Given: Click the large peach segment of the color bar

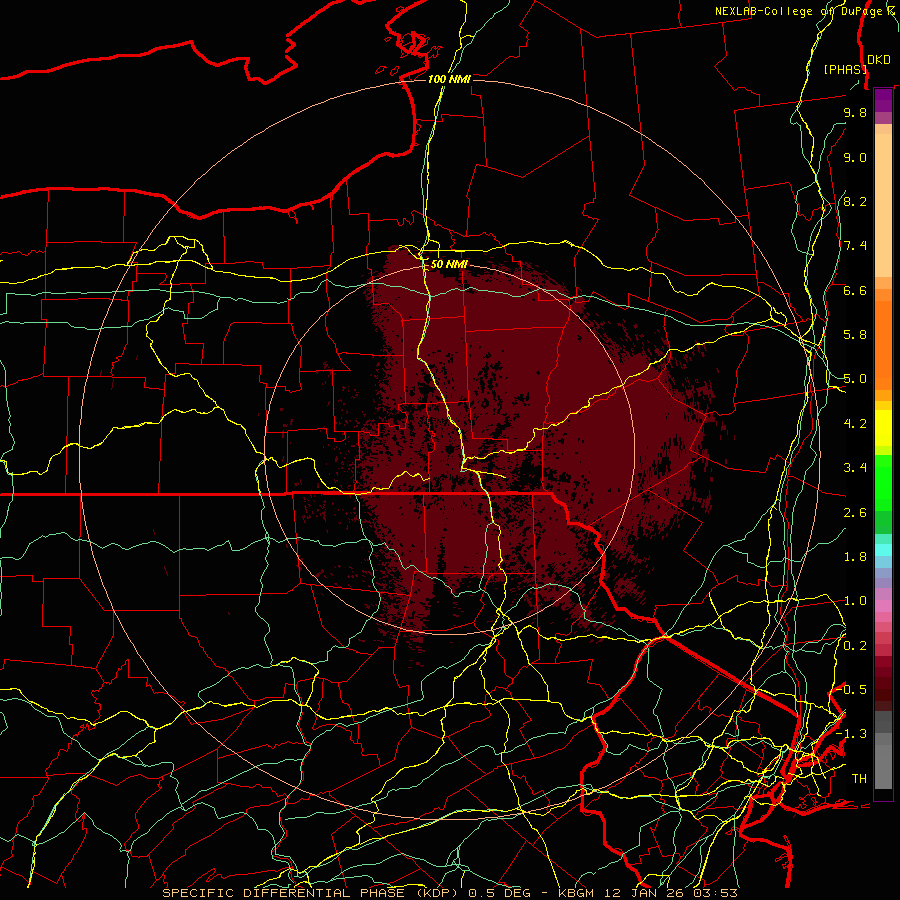Looking at the screenshot, I should [x=883, y=205].
